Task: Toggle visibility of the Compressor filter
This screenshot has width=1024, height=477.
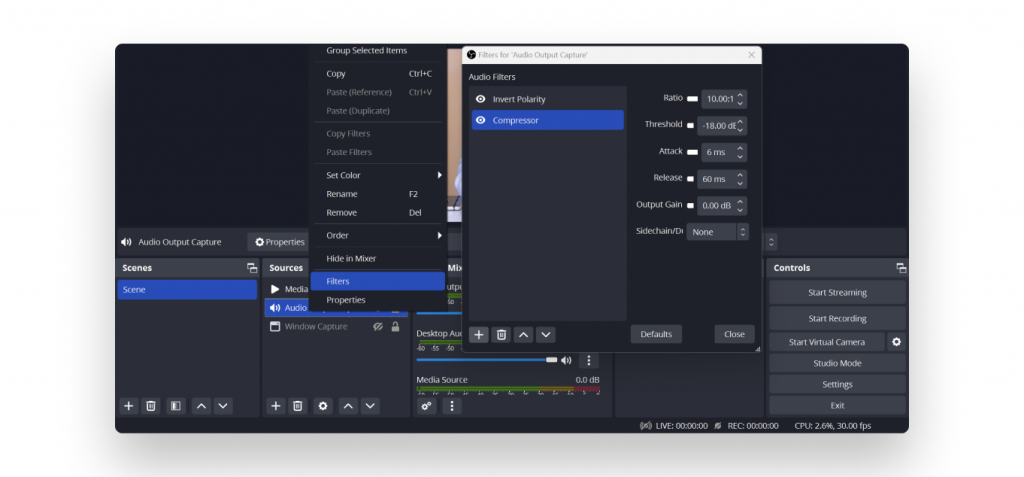Action: [481, 120]
